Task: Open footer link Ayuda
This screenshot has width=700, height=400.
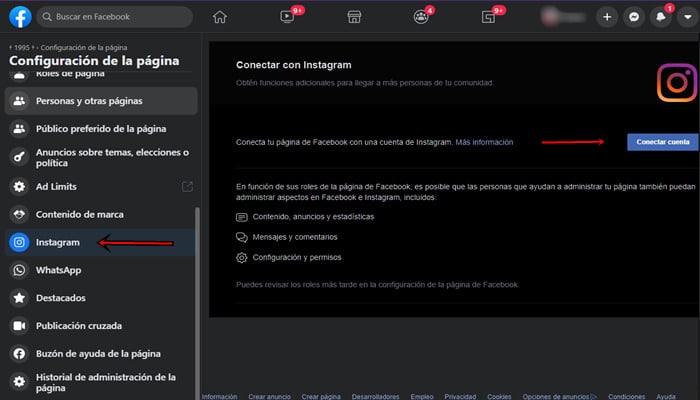Action: tap(666, 396)
